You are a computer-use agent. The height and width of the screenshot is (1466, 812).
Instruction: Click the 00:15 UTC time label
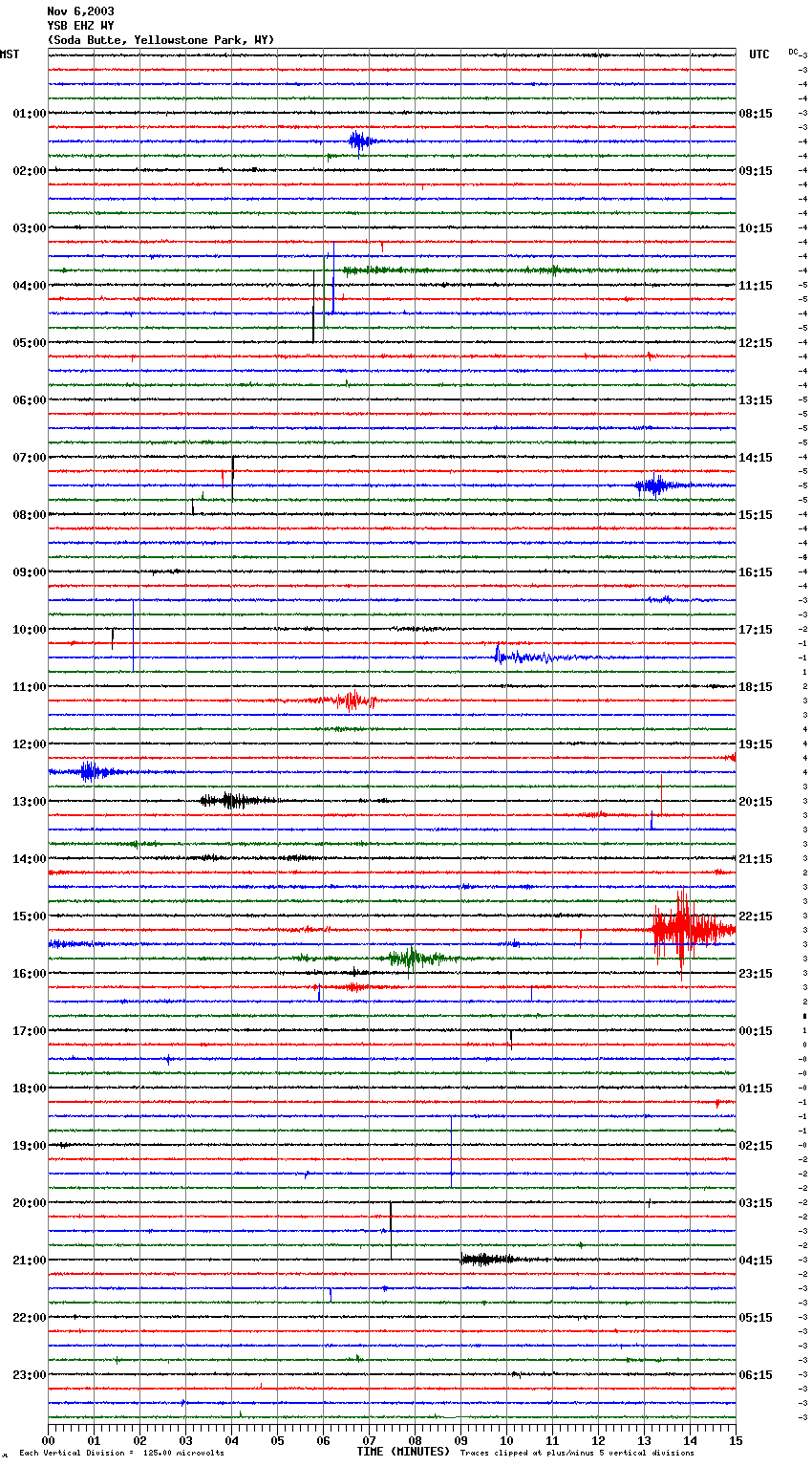click(756, 1031)
